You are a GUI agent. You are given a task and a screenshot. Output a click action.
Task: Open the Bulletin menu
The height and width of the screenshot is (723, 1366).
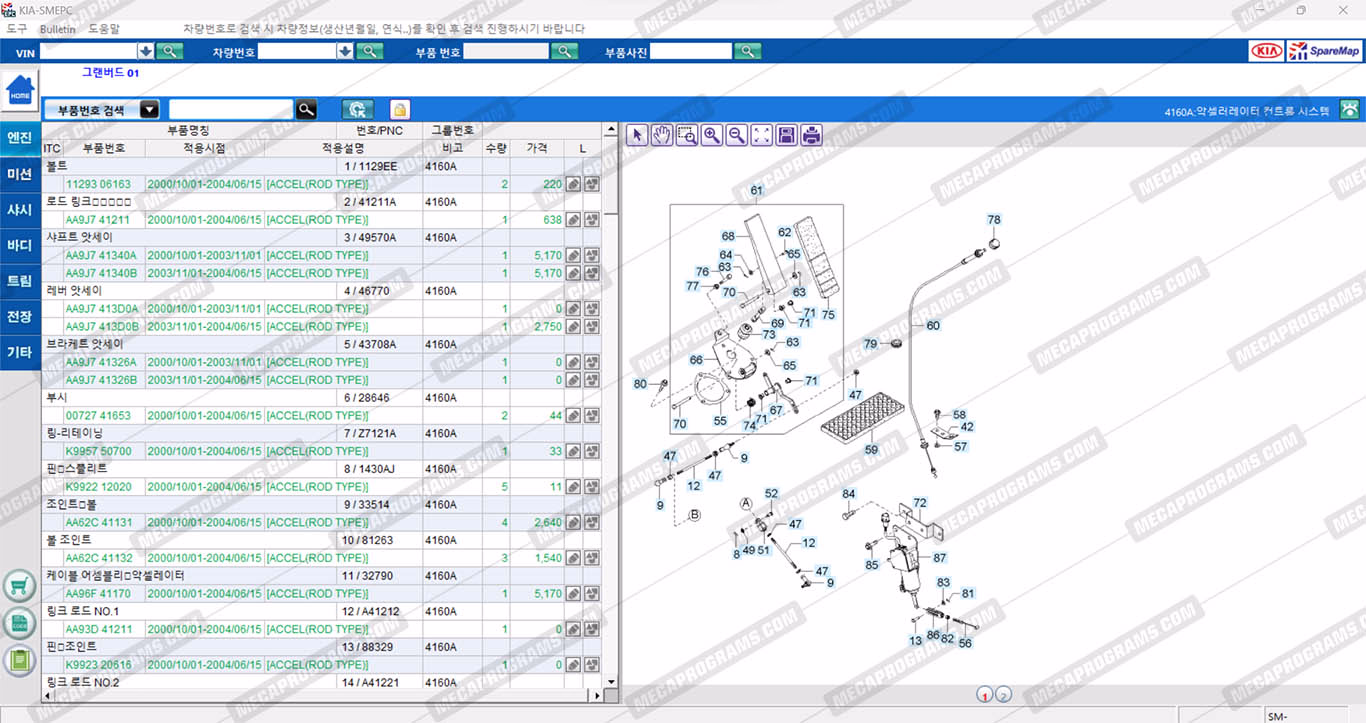[x=58, y=29]
